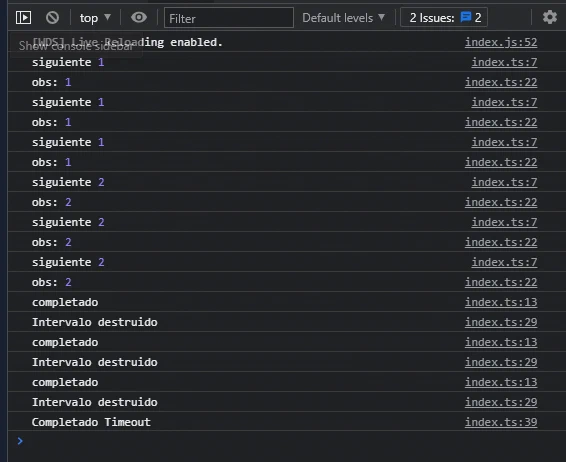
Task: Open index.ts:29 link of first Intervalo destruido
Action: [501, 322]
